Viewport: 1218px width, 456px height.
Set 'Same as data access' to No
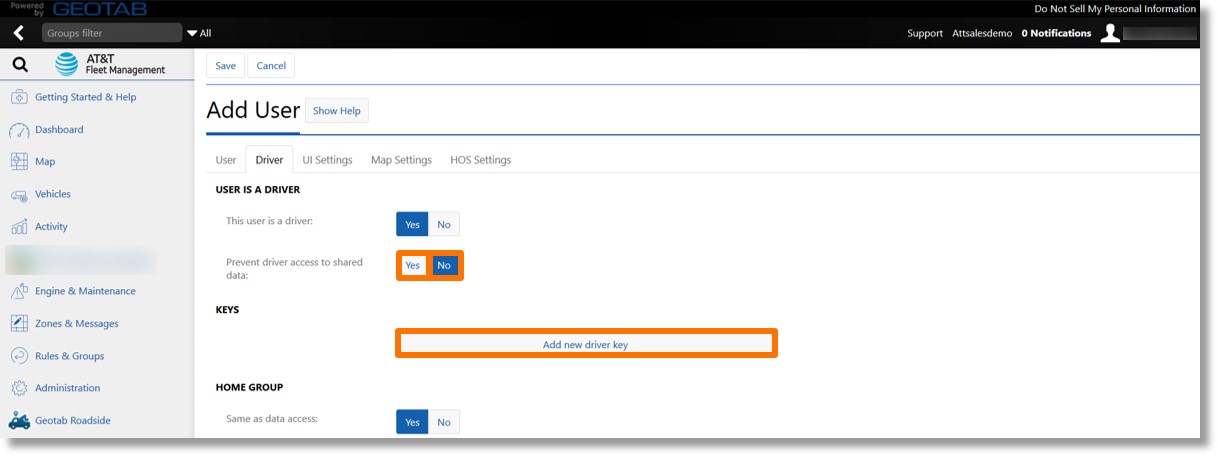444,422
